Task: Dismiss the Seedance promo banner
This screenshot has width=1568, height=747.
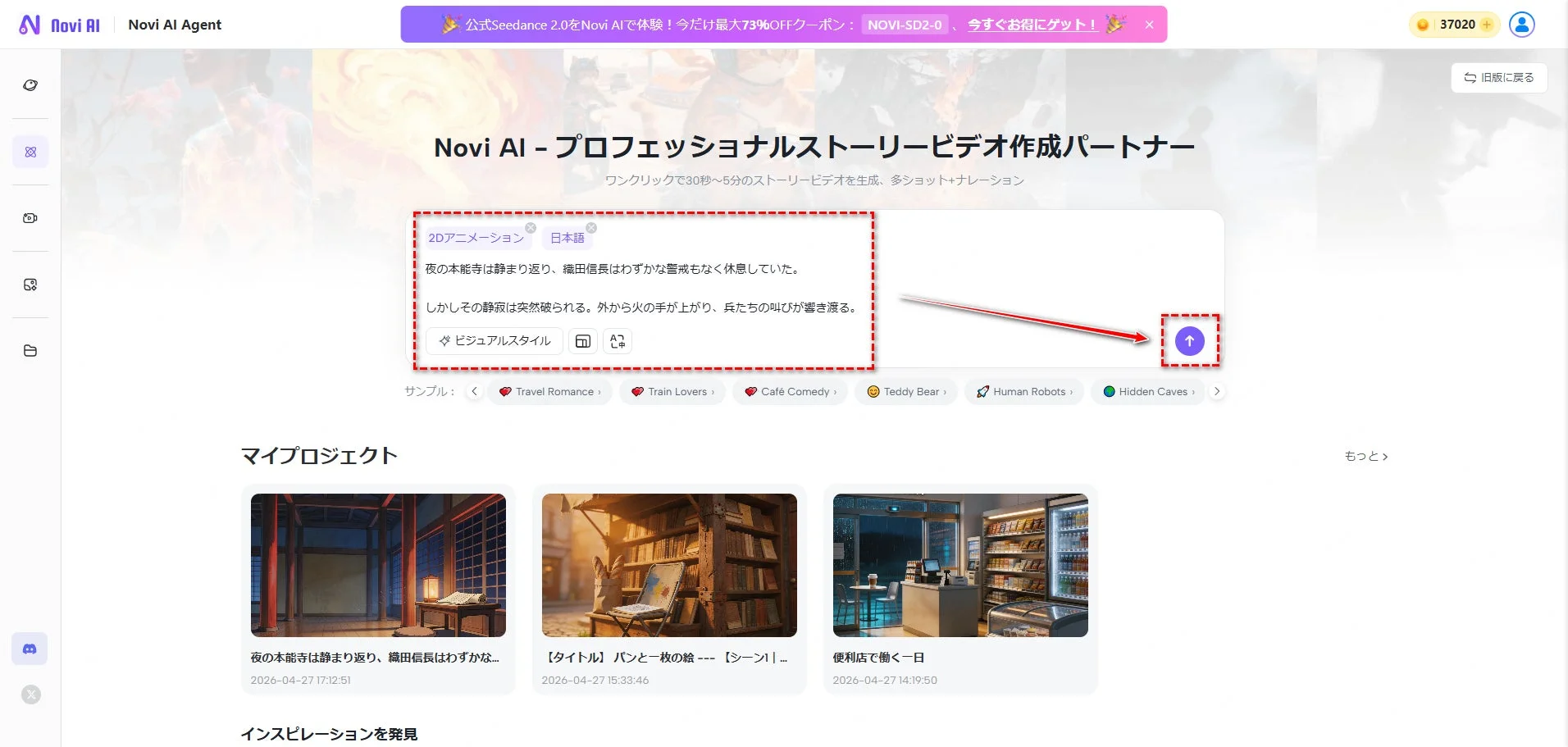Action: (x=1151, y=24)
